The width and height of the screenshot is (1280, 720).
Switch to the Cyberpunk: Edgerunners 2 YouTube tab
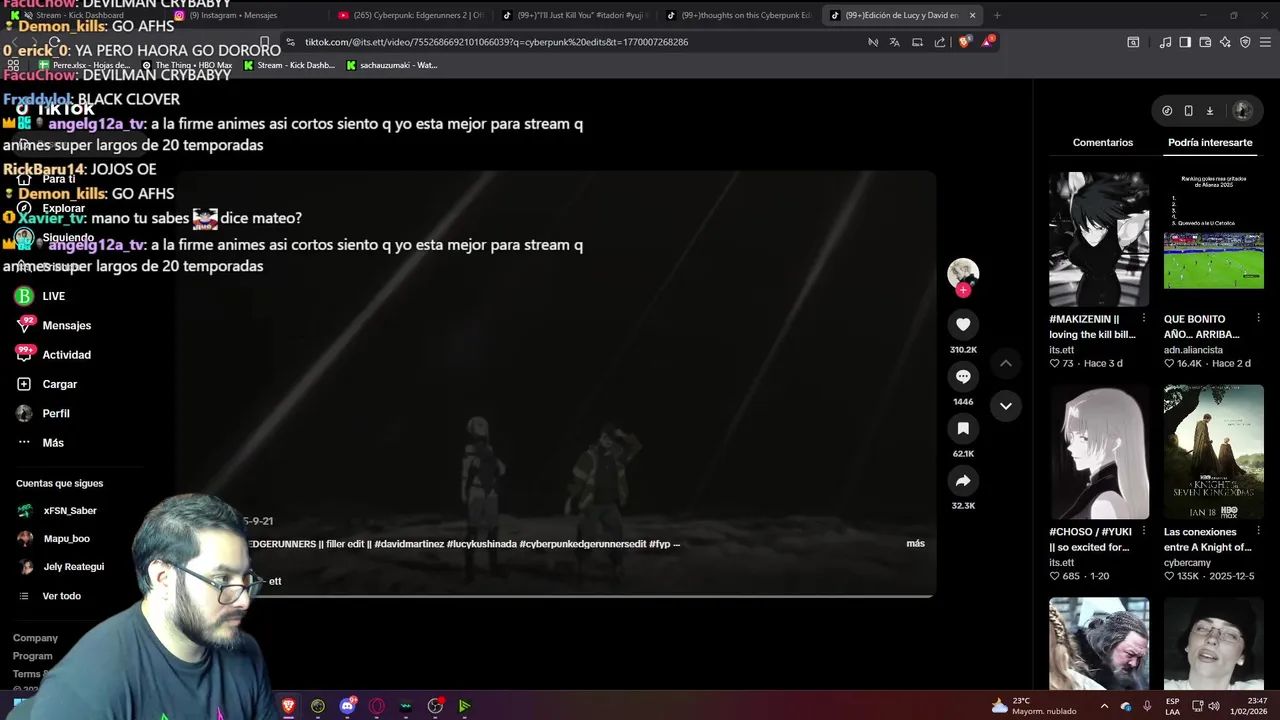(x=410, y=15)
